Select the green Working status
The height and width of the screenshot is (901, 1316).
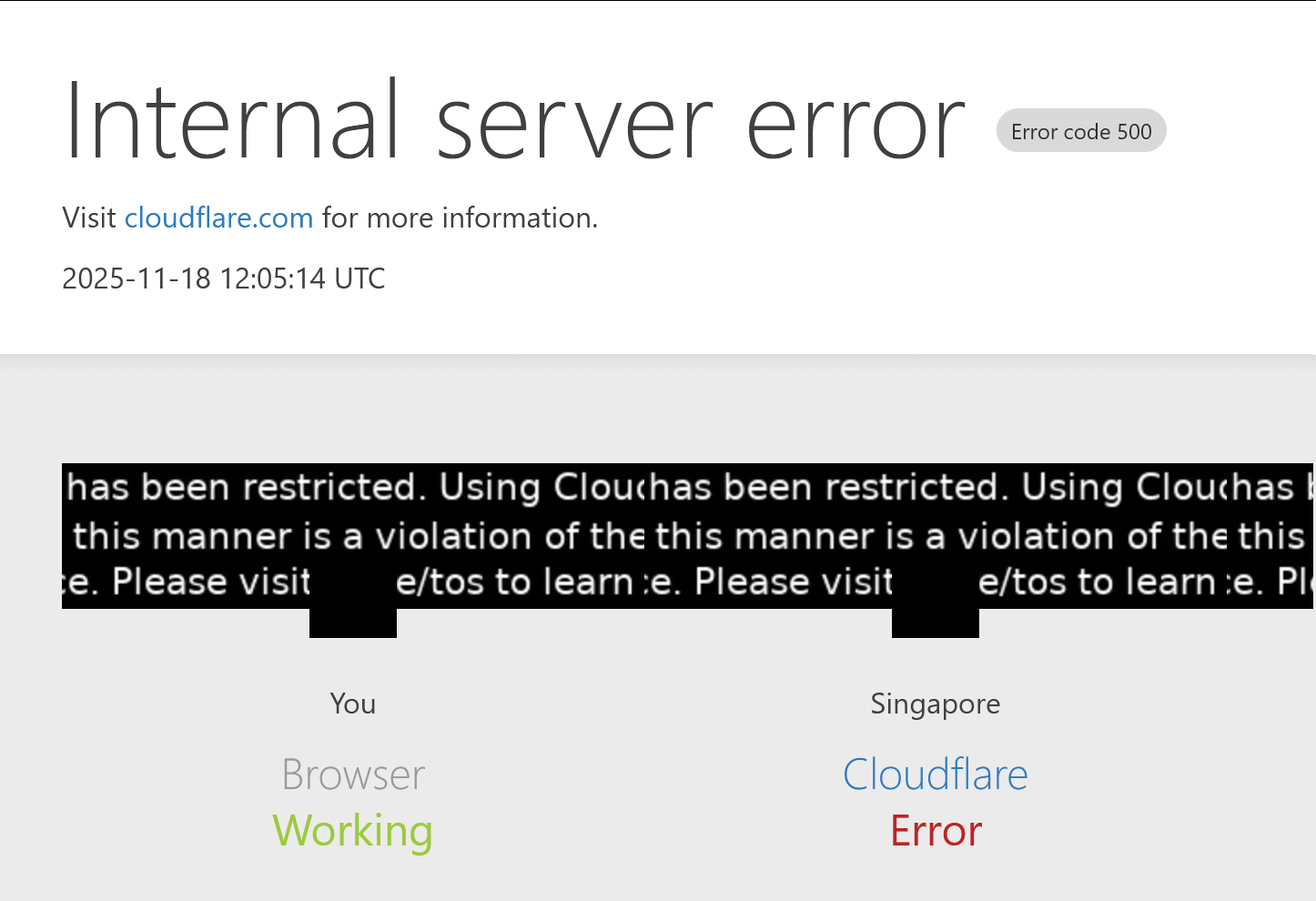pyautogui.click(x=353, y=831)
